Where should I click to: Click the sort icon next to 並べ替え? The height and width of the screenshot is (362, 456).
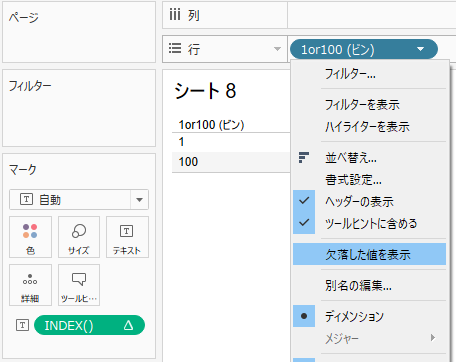pyautogui.click(x=304, y=157)
